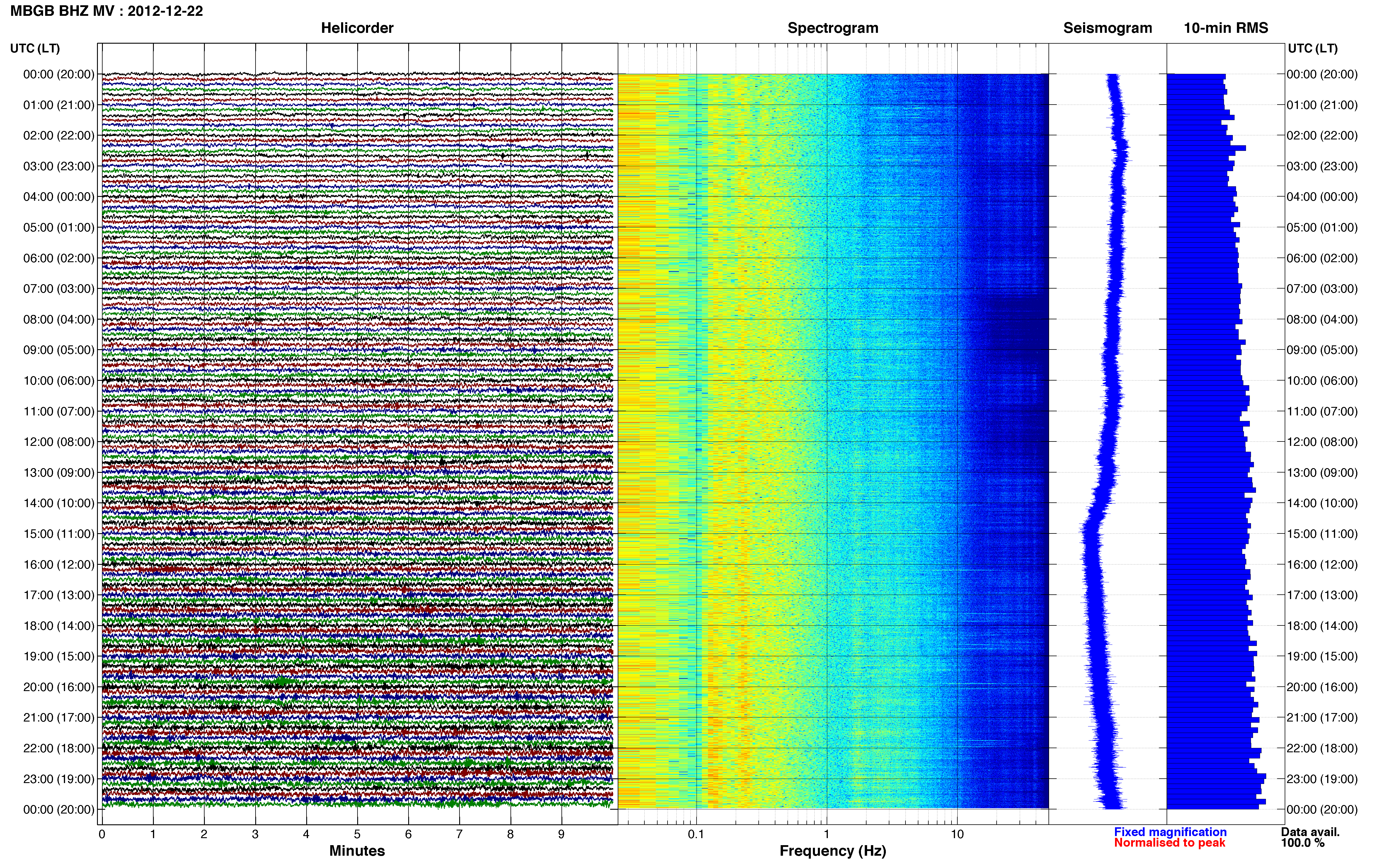
Task: Click the 'Minutes' x-axis title
Action: (357, 851)
